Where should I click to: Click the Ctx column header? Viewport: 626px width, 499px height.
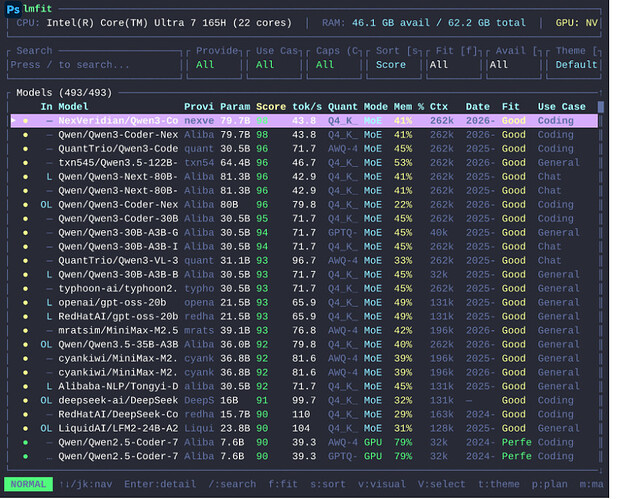439,107
